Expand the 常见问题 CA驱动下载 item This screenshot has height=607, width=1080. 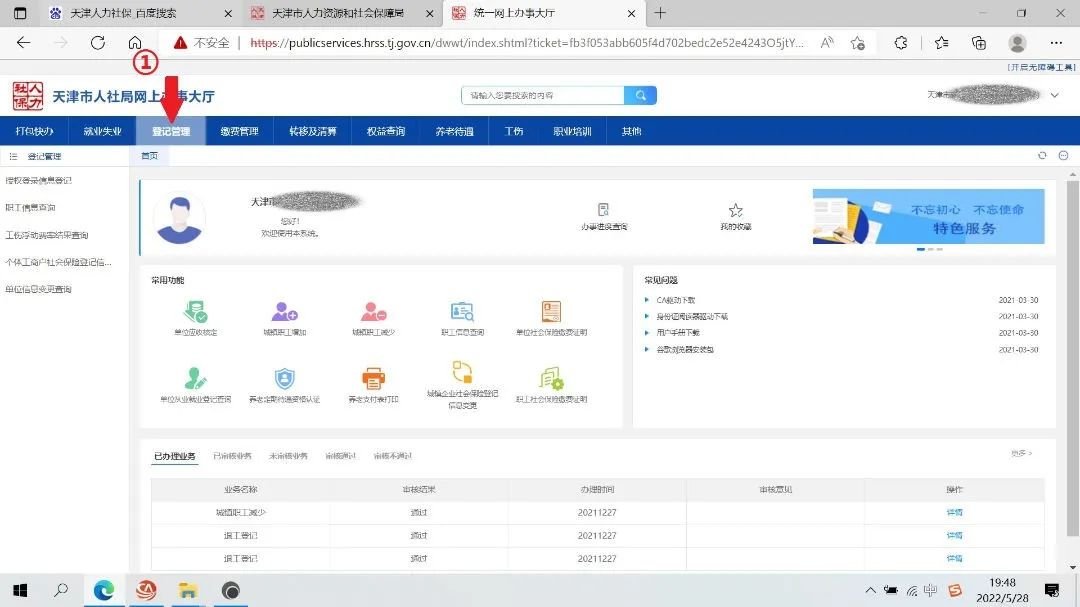676,300
